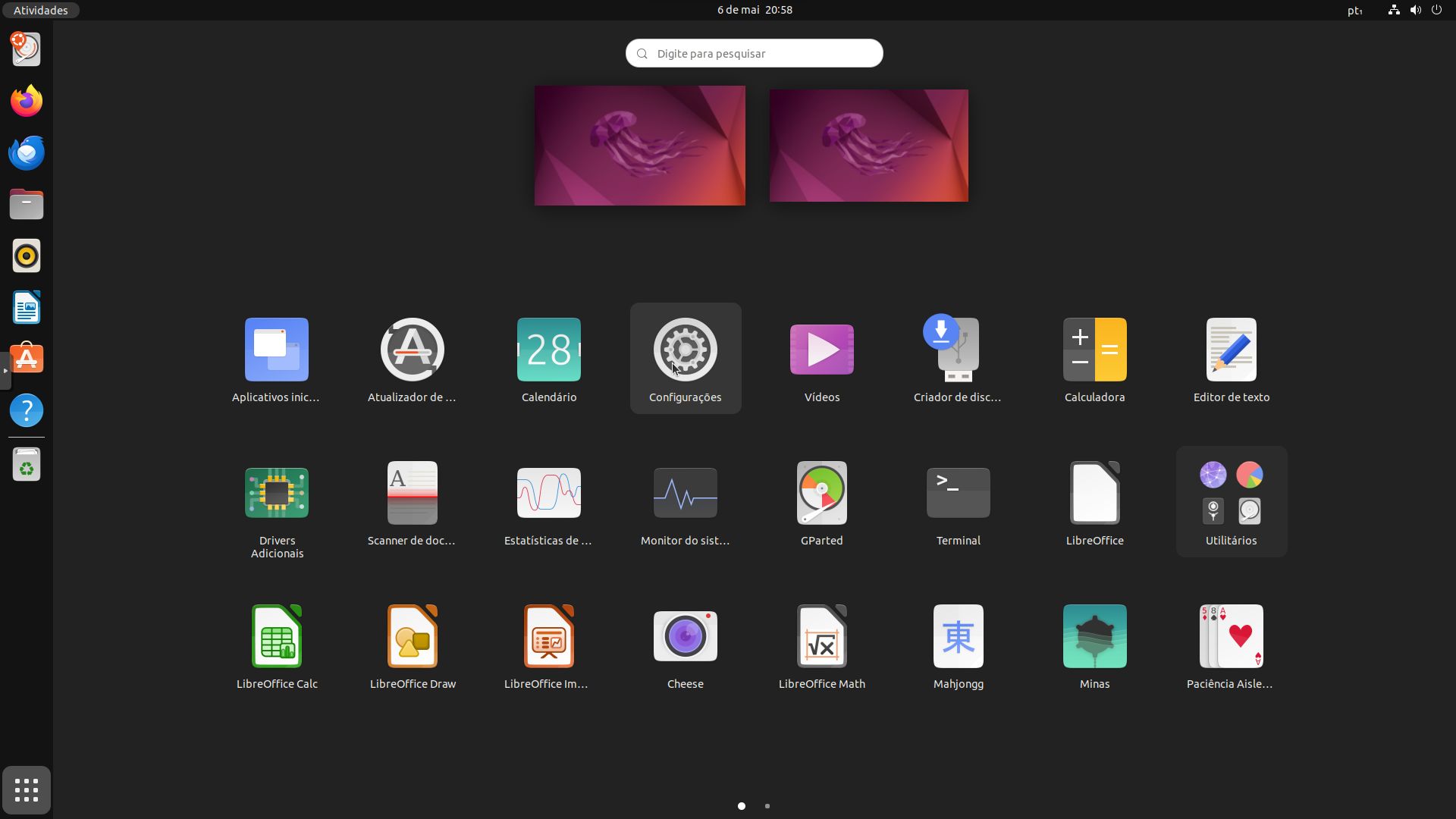
Task: Toggle the show applications grid button
Action: coord(27,790)
